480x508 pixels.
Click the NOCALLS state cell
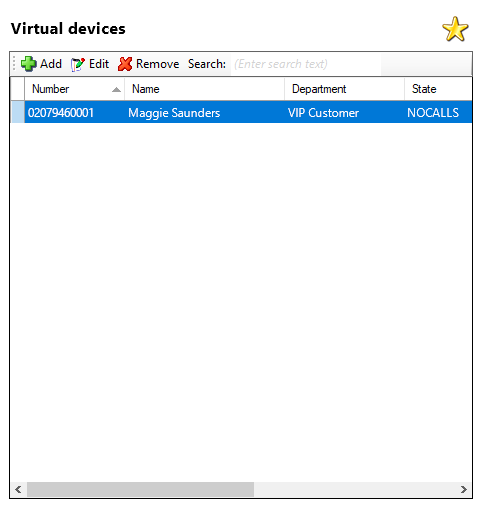coord(433,113)
